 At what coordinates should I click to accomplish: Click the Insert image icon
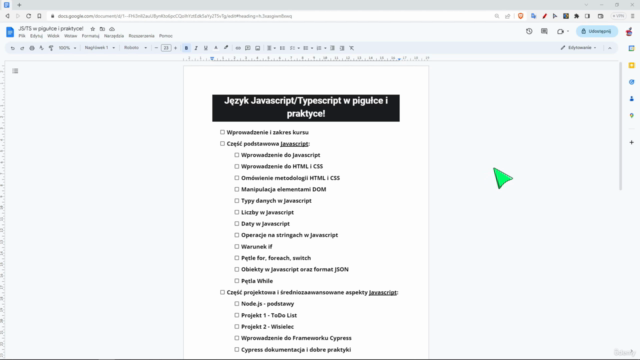click(x=258, y=48)
